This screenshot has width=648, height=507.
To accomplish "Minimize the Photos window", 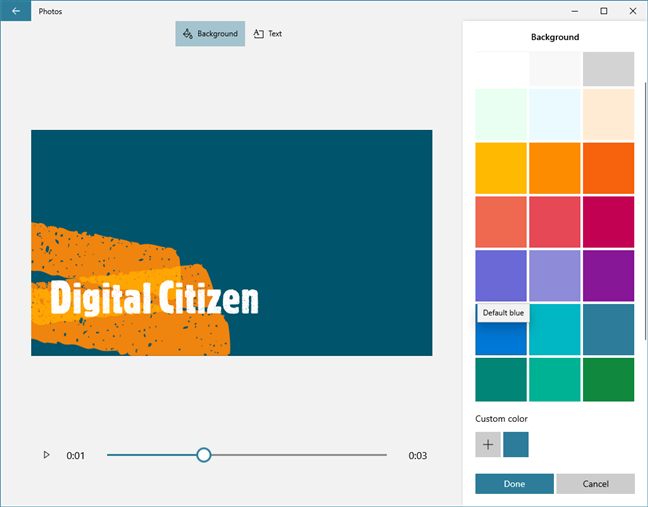I will [x=574, y=11].
